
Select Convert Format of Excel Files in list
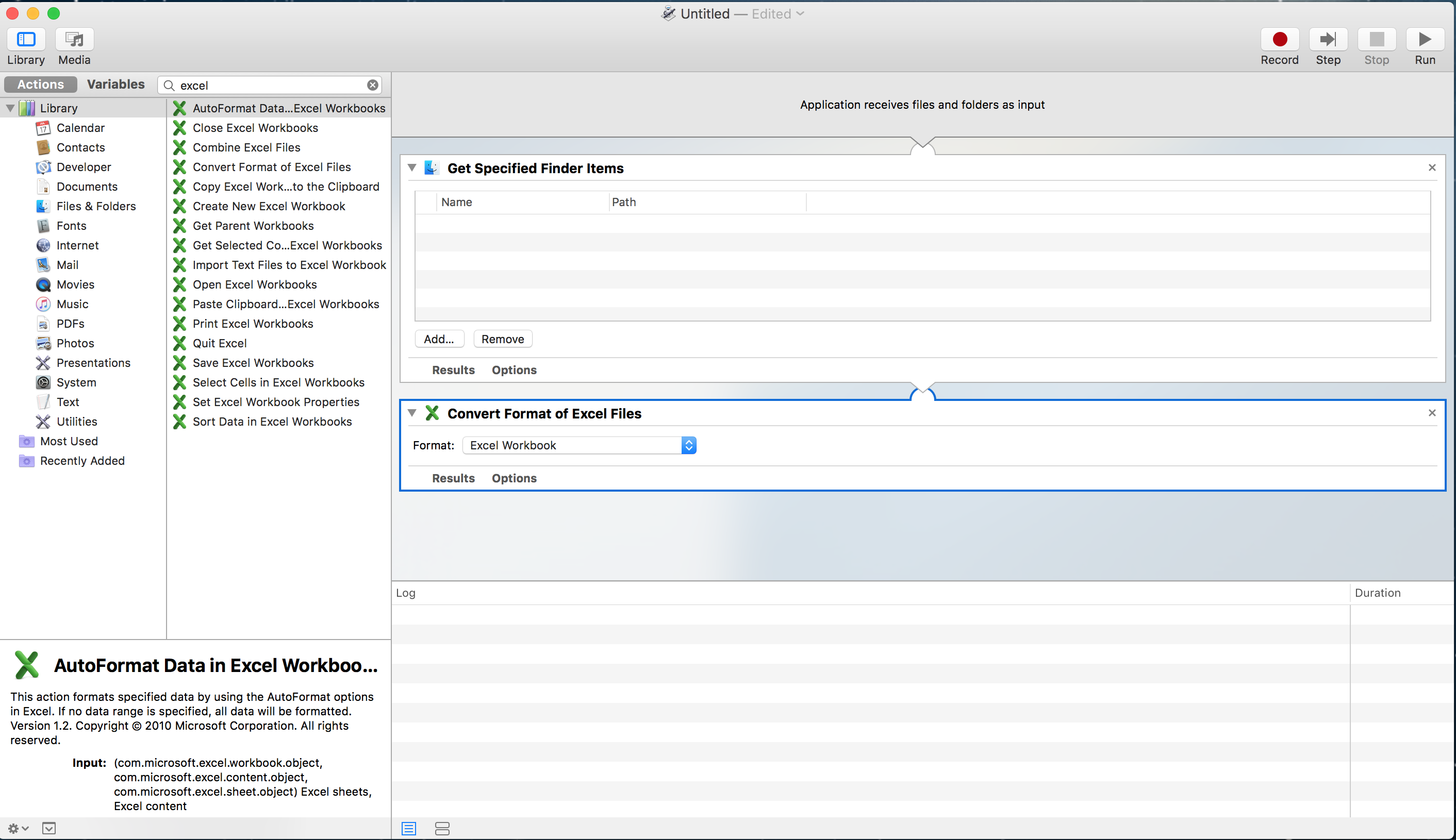(x=279, y=167)
